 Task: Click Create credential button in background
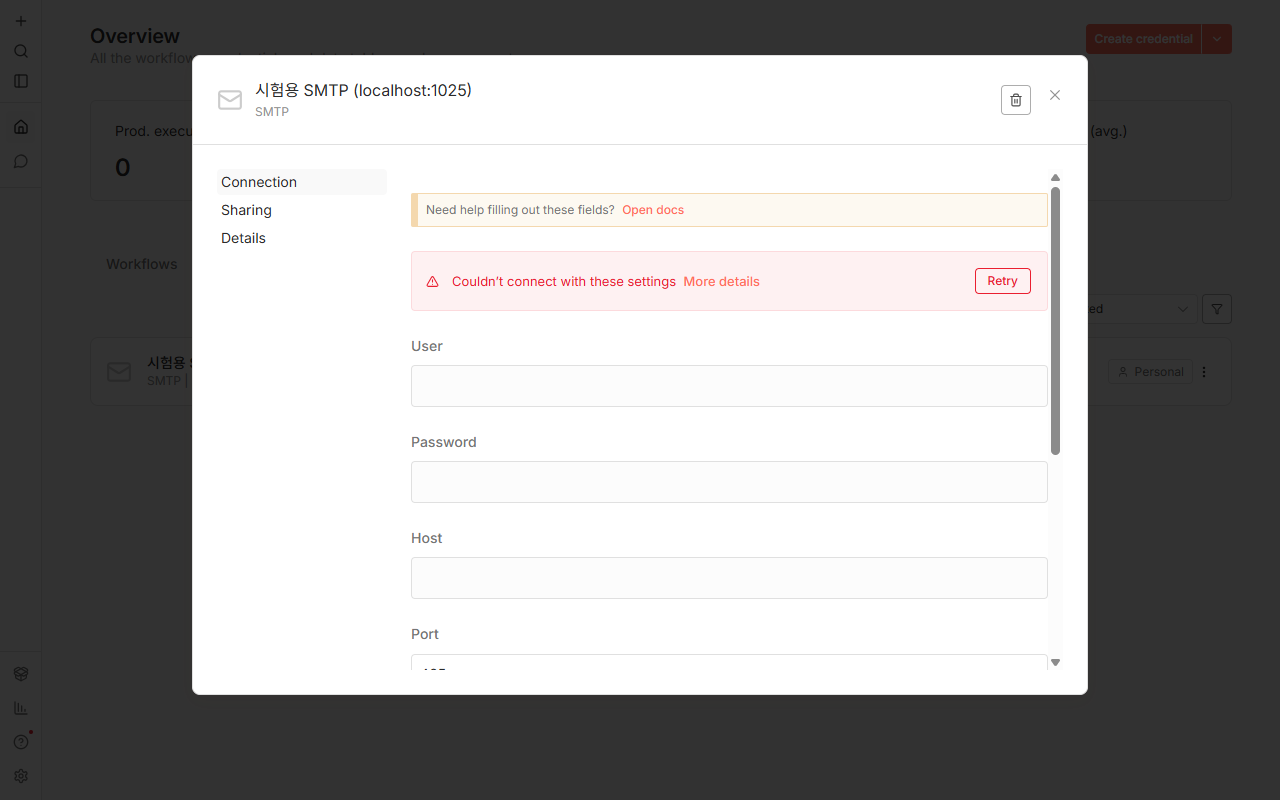pos(1143,39)
